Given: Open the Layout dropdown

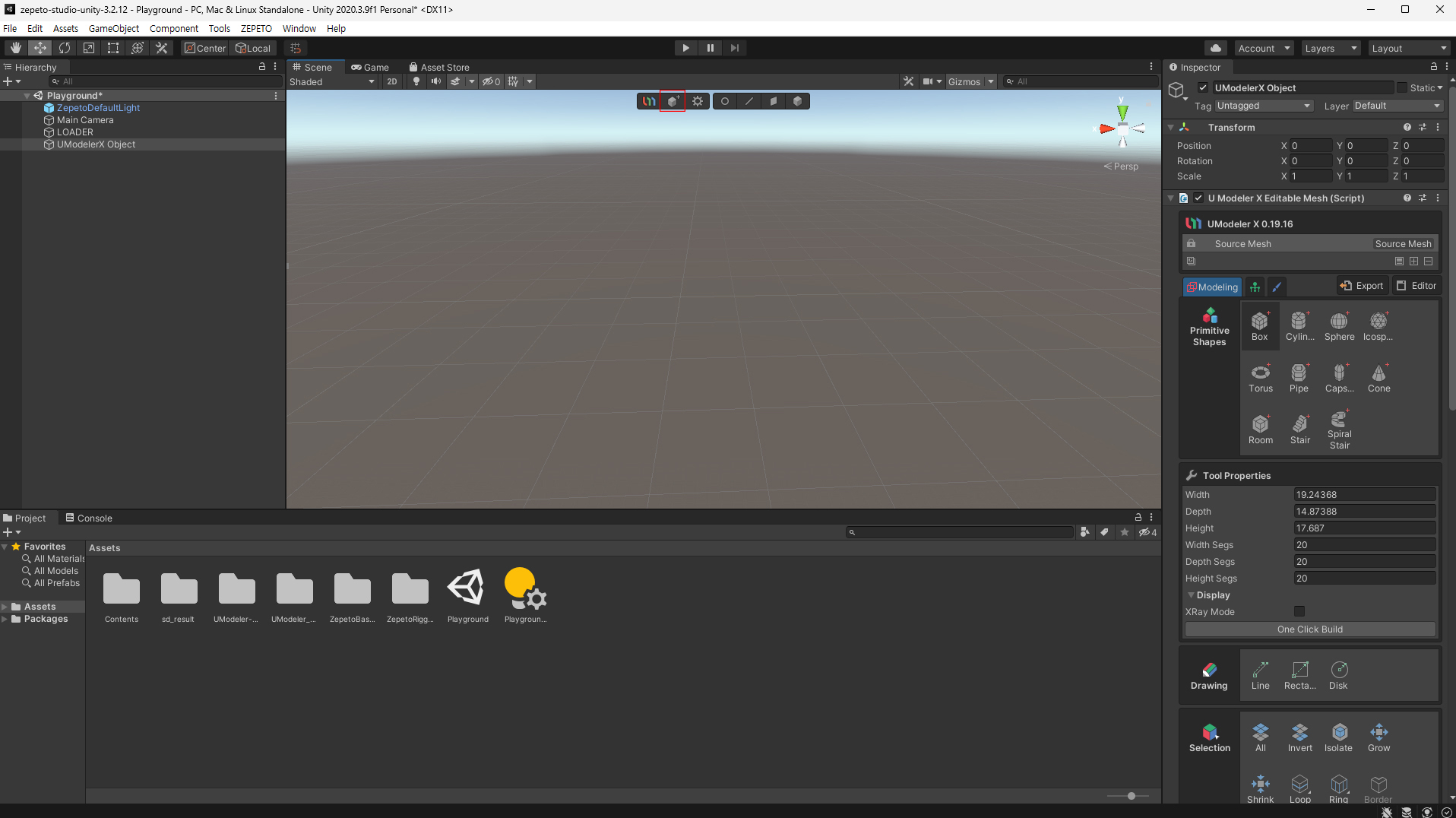Looking at the screenshot, I should [x=1410, y=48].
